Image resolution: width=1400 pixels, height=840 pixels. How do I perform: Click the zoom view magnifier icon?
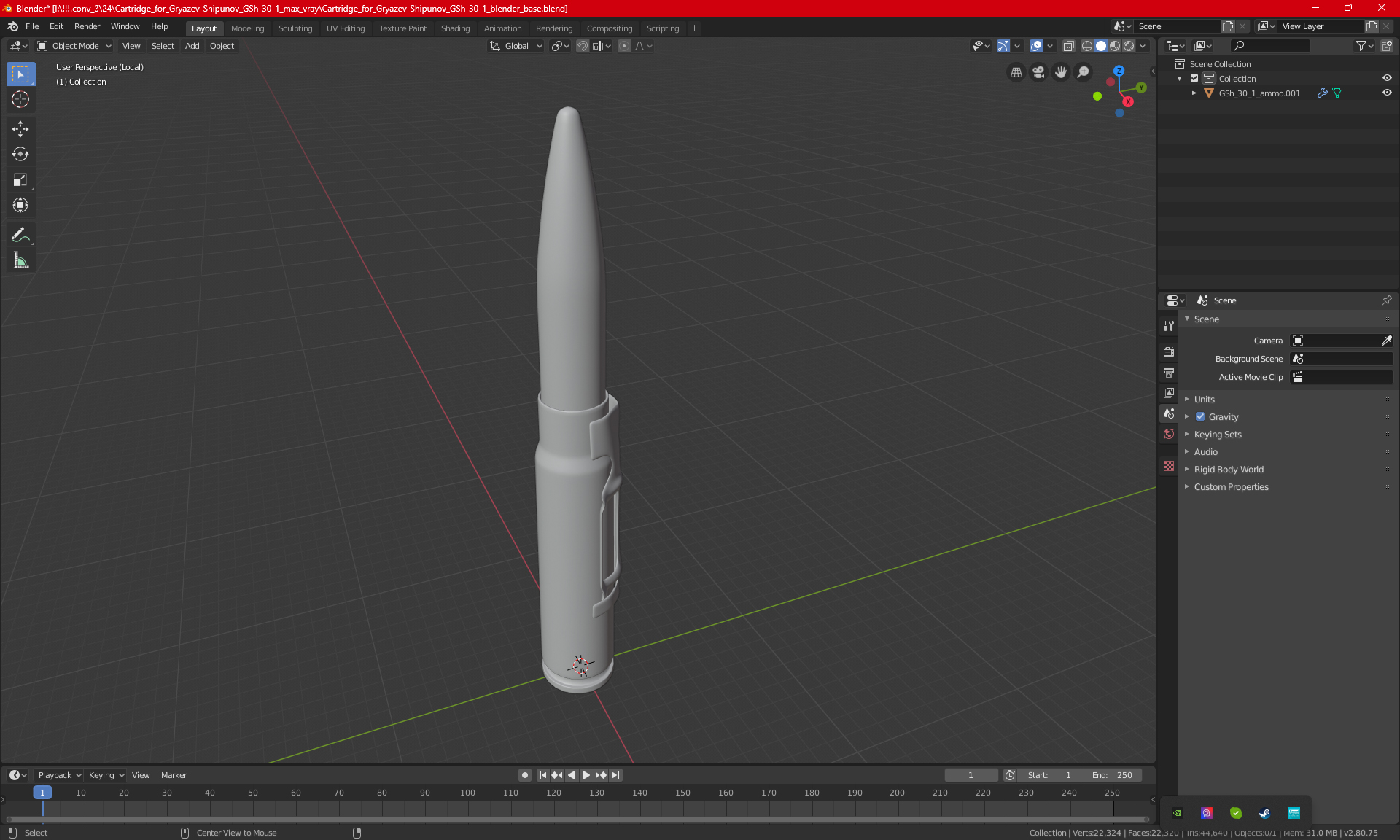pos(1084,72)
